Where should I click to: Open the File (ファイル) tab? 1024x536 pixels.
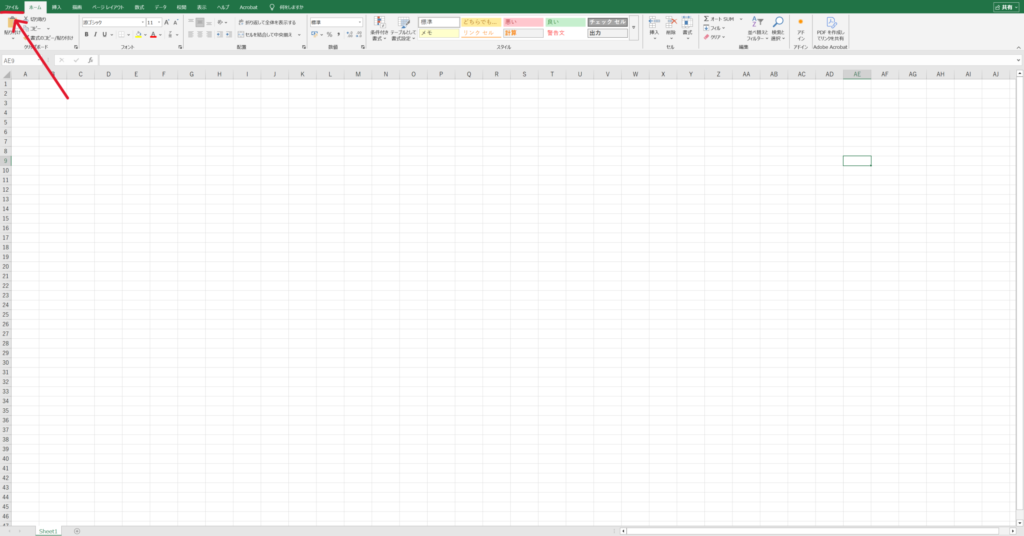pos(12,7)
